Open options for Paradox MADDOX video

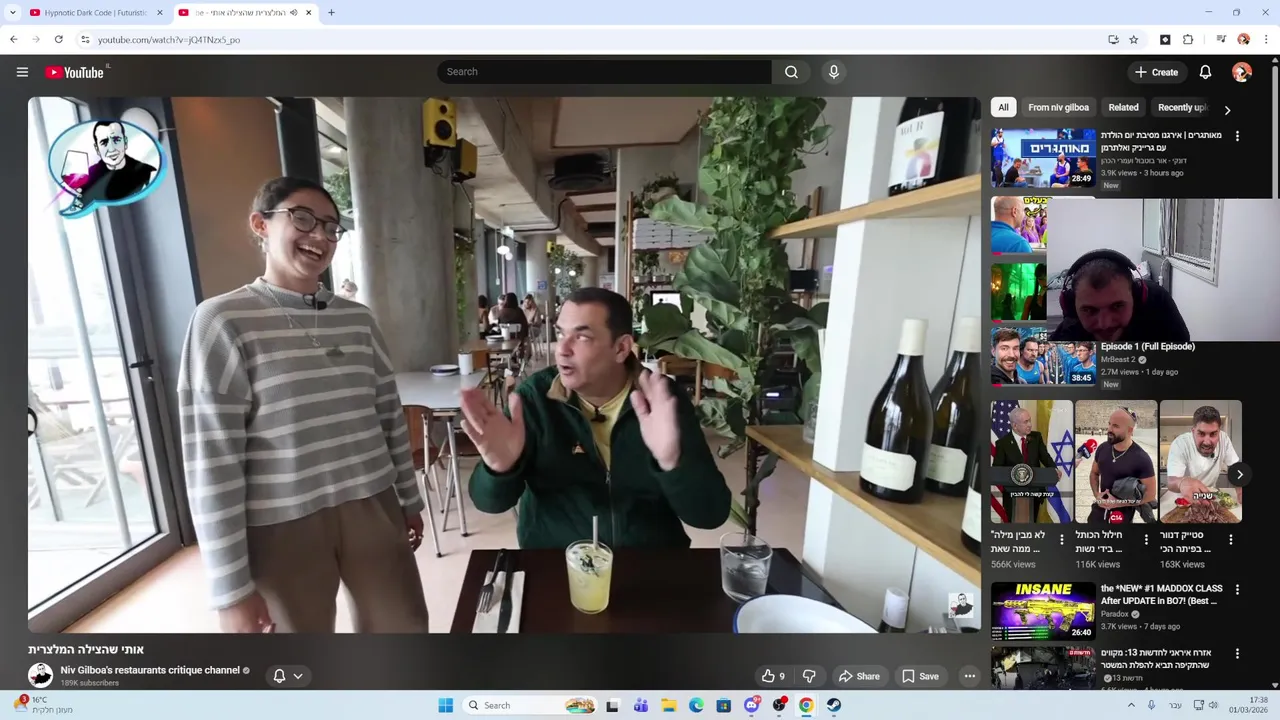1237,590
